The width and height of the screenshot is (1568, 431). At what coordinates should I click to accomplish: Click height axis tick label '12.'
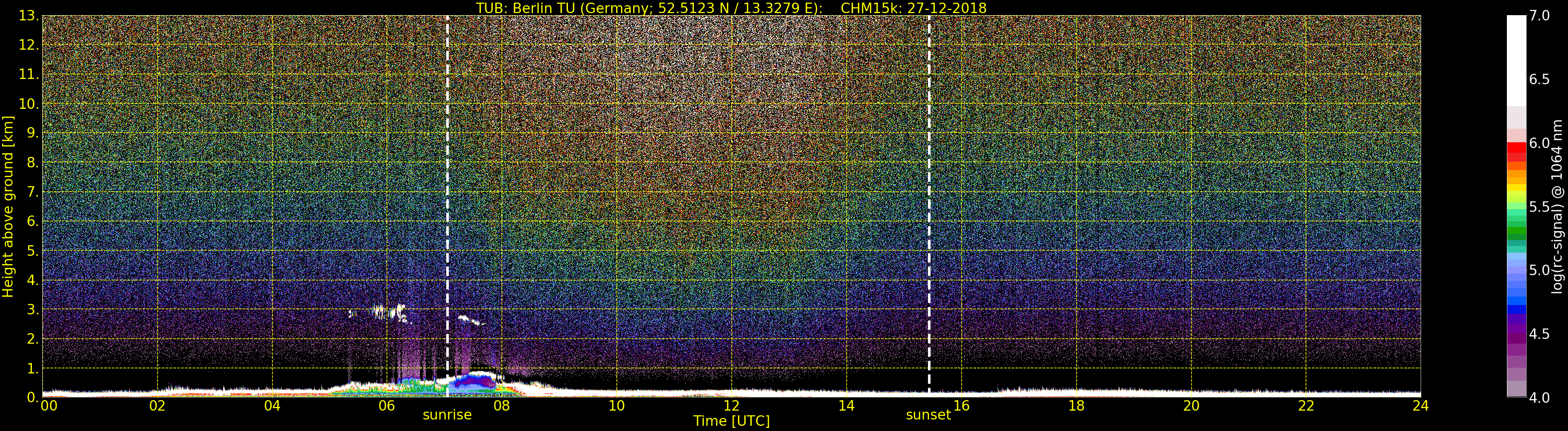[29, 45]
